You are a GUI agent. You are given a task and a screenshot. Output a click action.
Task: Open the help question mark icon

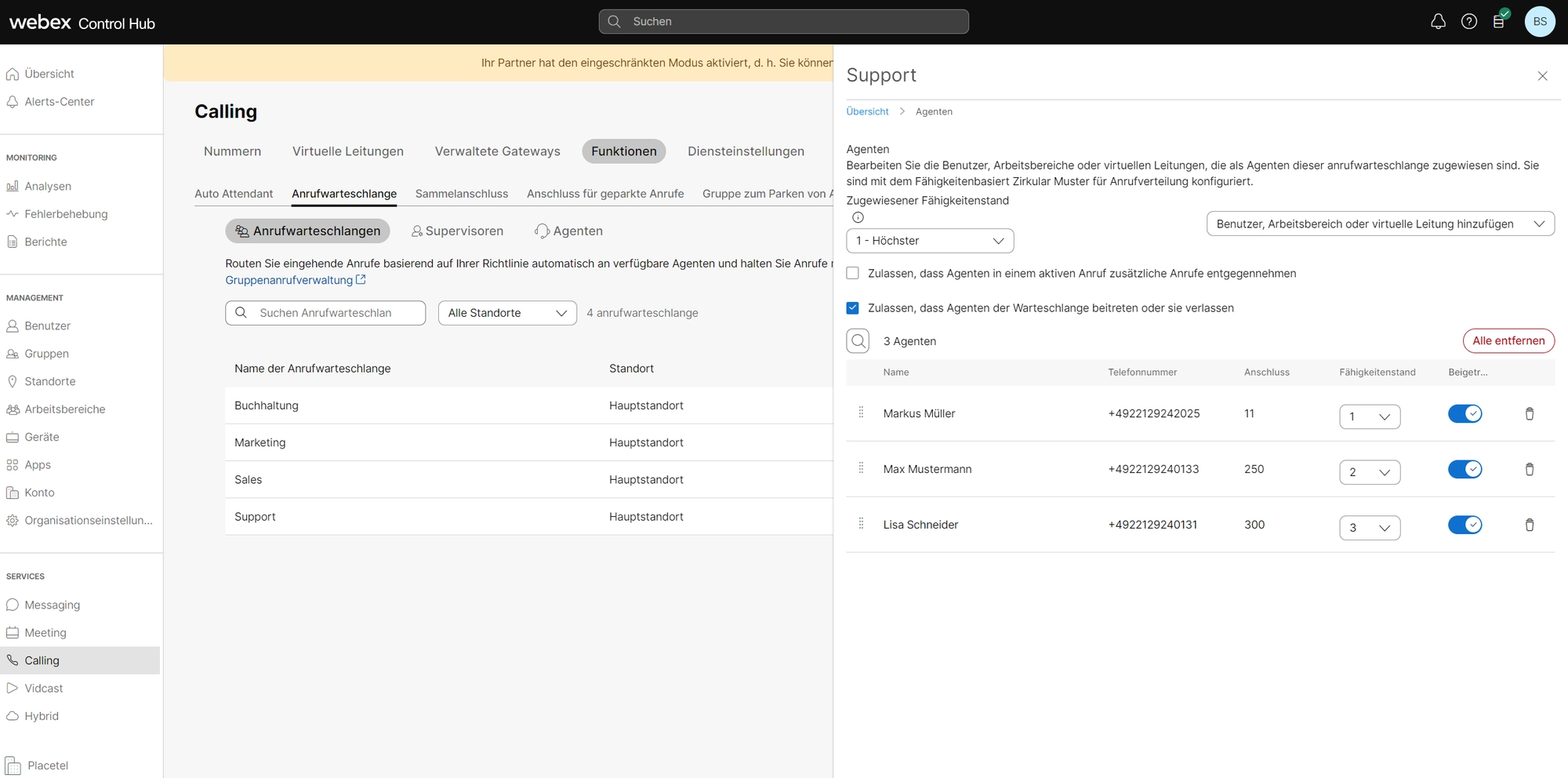(x=1469, y=22)
